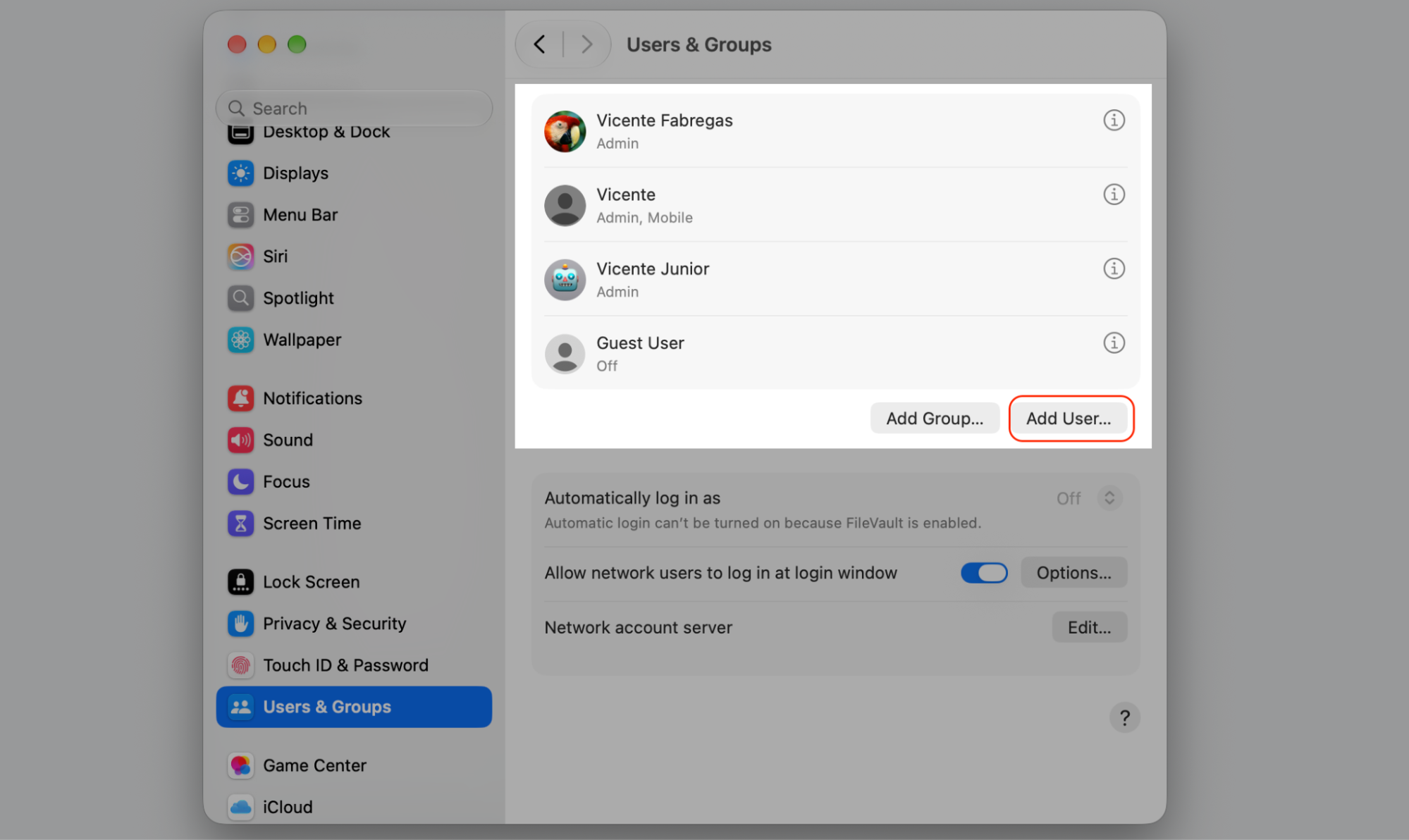The image size is (1409, 840).
Task: Open info for Guest User
Action: pyautogui.click(x=1114, y=343)
